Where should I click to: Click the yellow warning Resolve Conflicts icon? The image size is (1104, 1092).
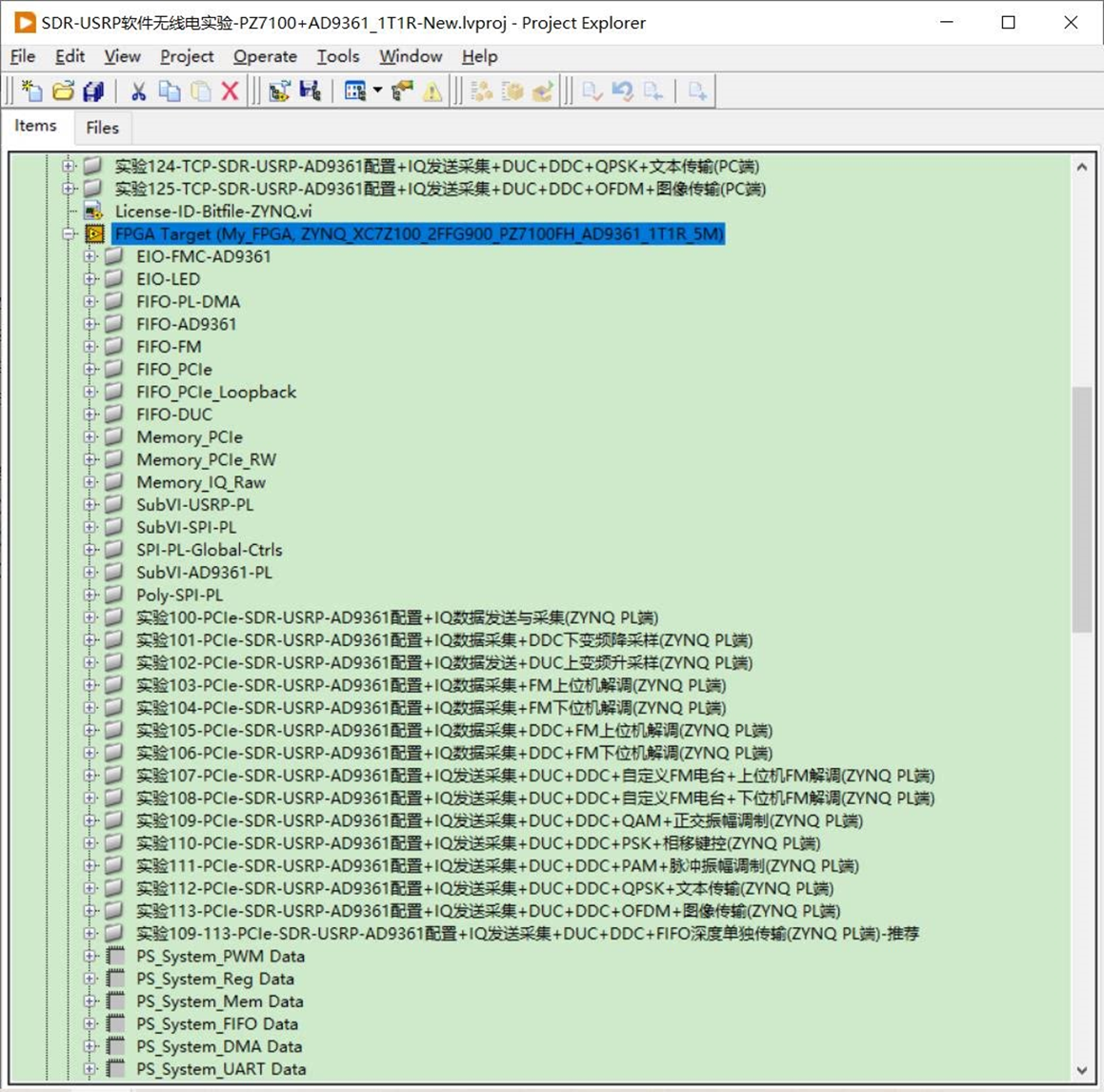(x=432, y=91)
